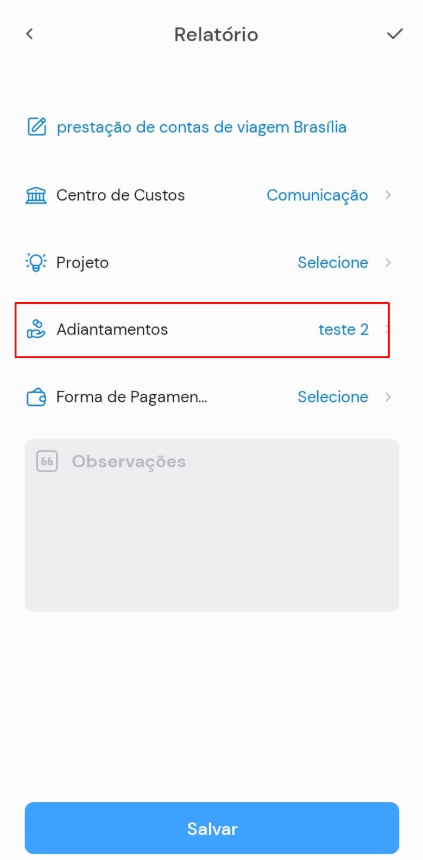This screenshot has width=423, height=860.
Task: Click the bank building Centro de Custos icon
Action: pos(36,195)
